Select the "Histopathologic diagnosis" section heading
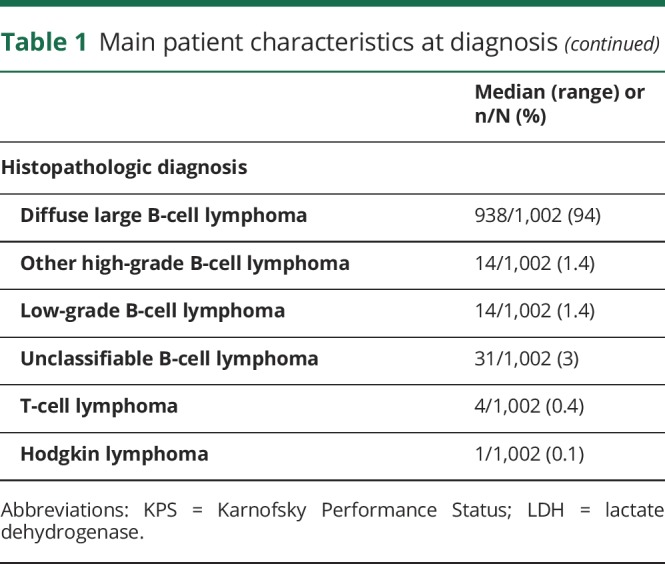 [x=124, y=167]
